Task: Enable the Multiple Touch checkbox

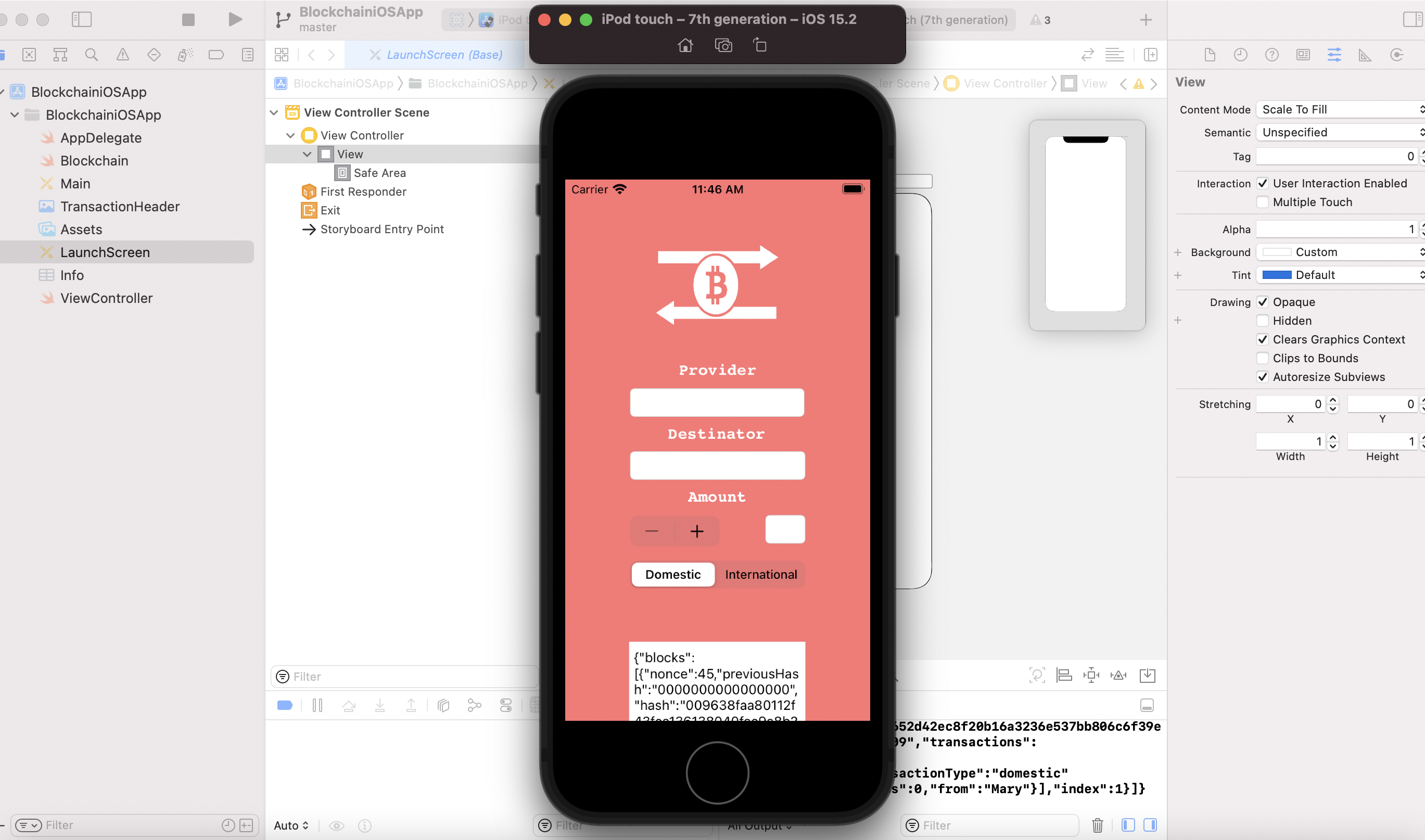Action: (x=1263, y=201)
